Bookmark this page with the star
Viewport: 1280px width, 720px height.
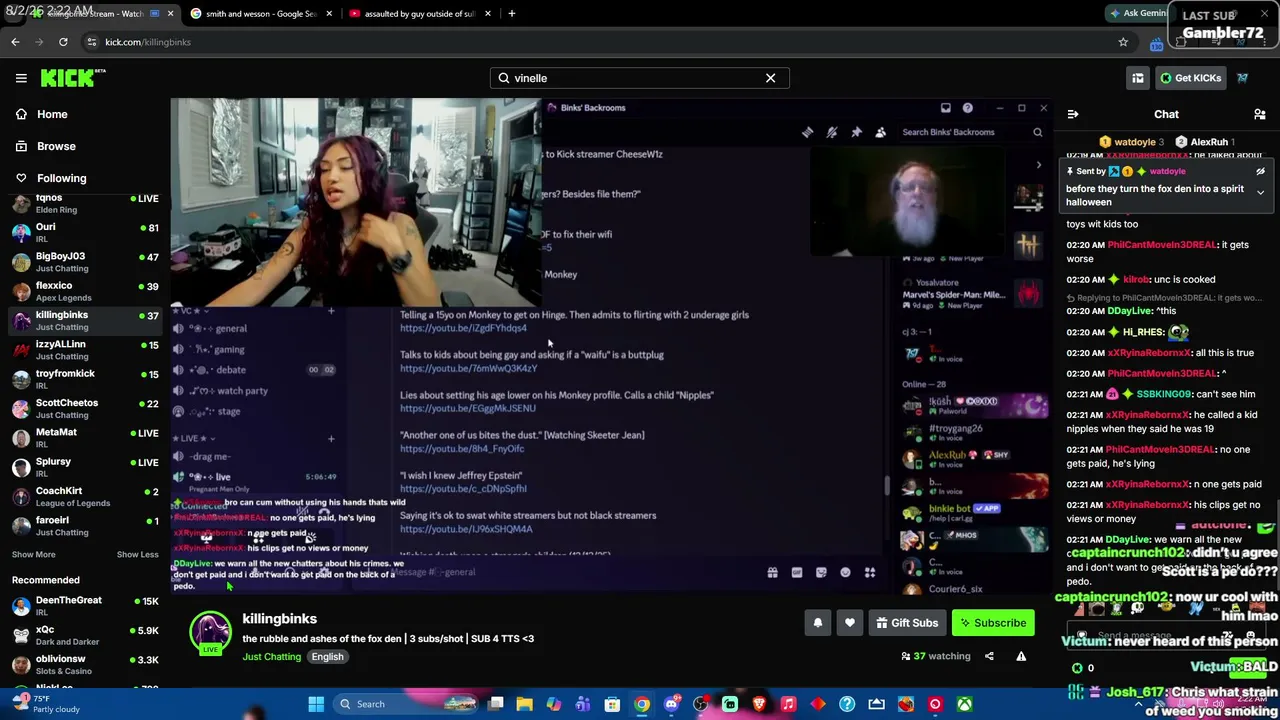1123,42
